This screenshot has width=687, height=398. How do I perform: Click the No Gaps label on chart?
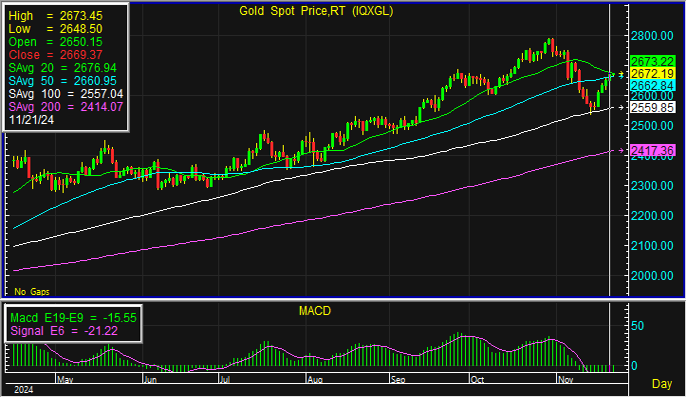click(32, 291)
